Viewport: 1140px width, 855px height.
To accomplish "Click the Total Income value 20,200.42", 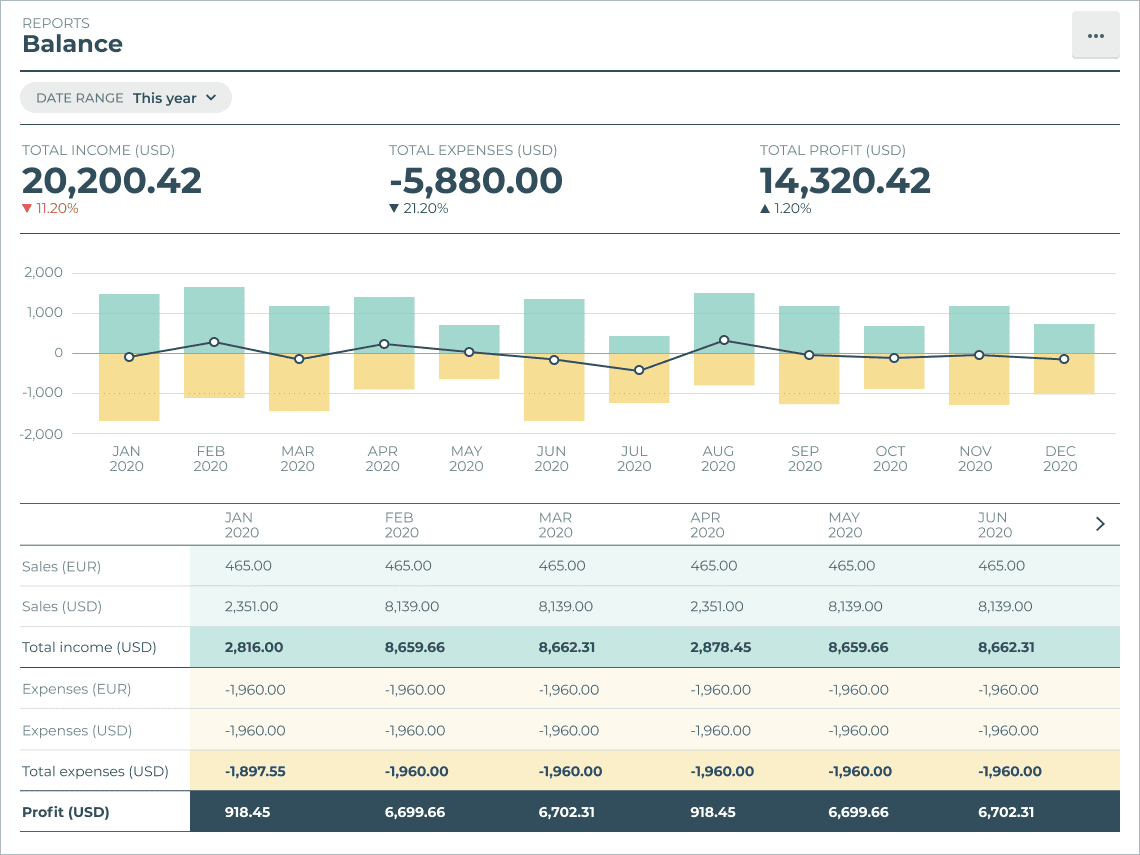I will tap(111, 180).
